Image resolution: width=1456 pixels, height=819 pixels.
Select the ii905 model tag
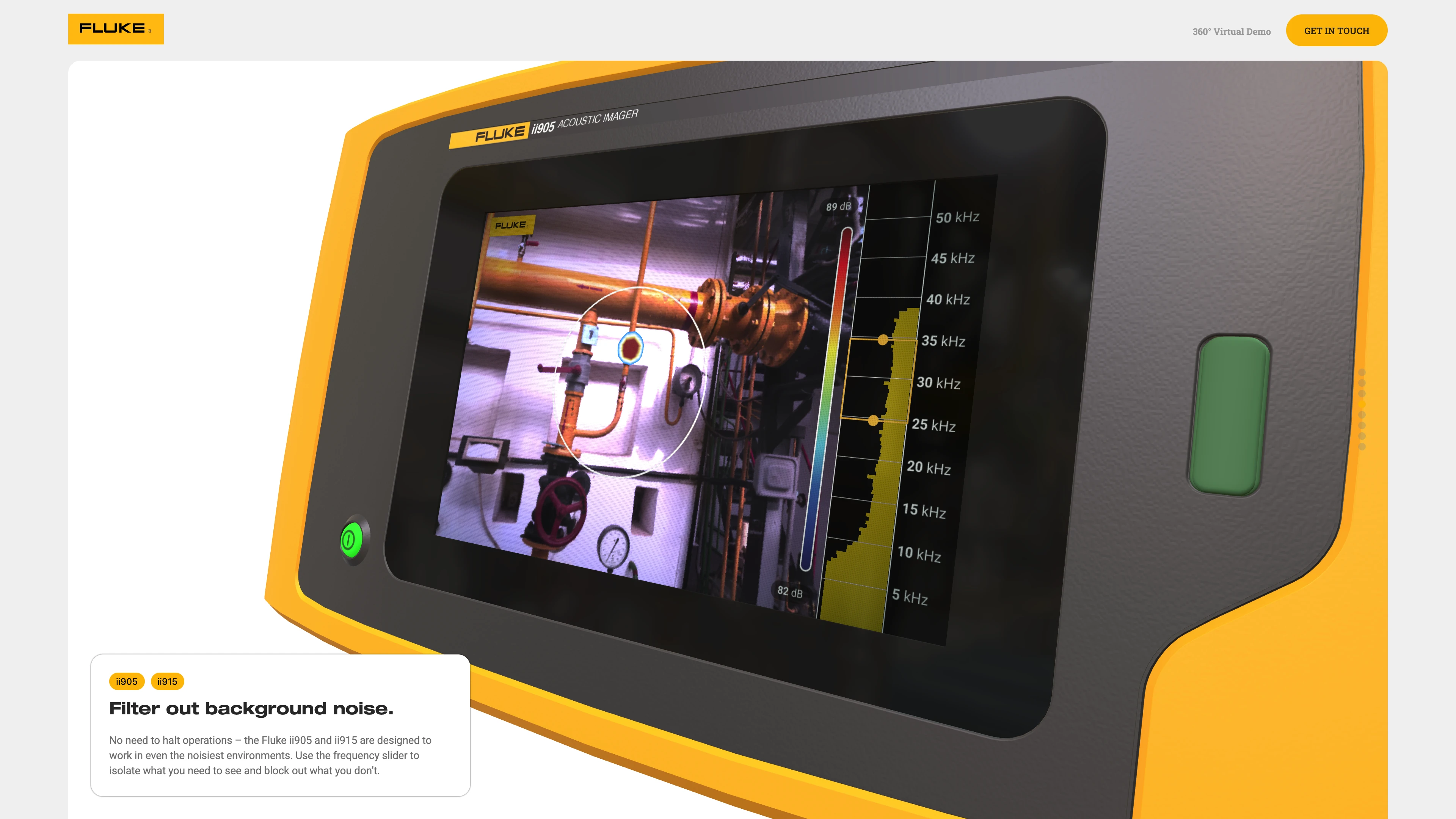tap(127, 681)
